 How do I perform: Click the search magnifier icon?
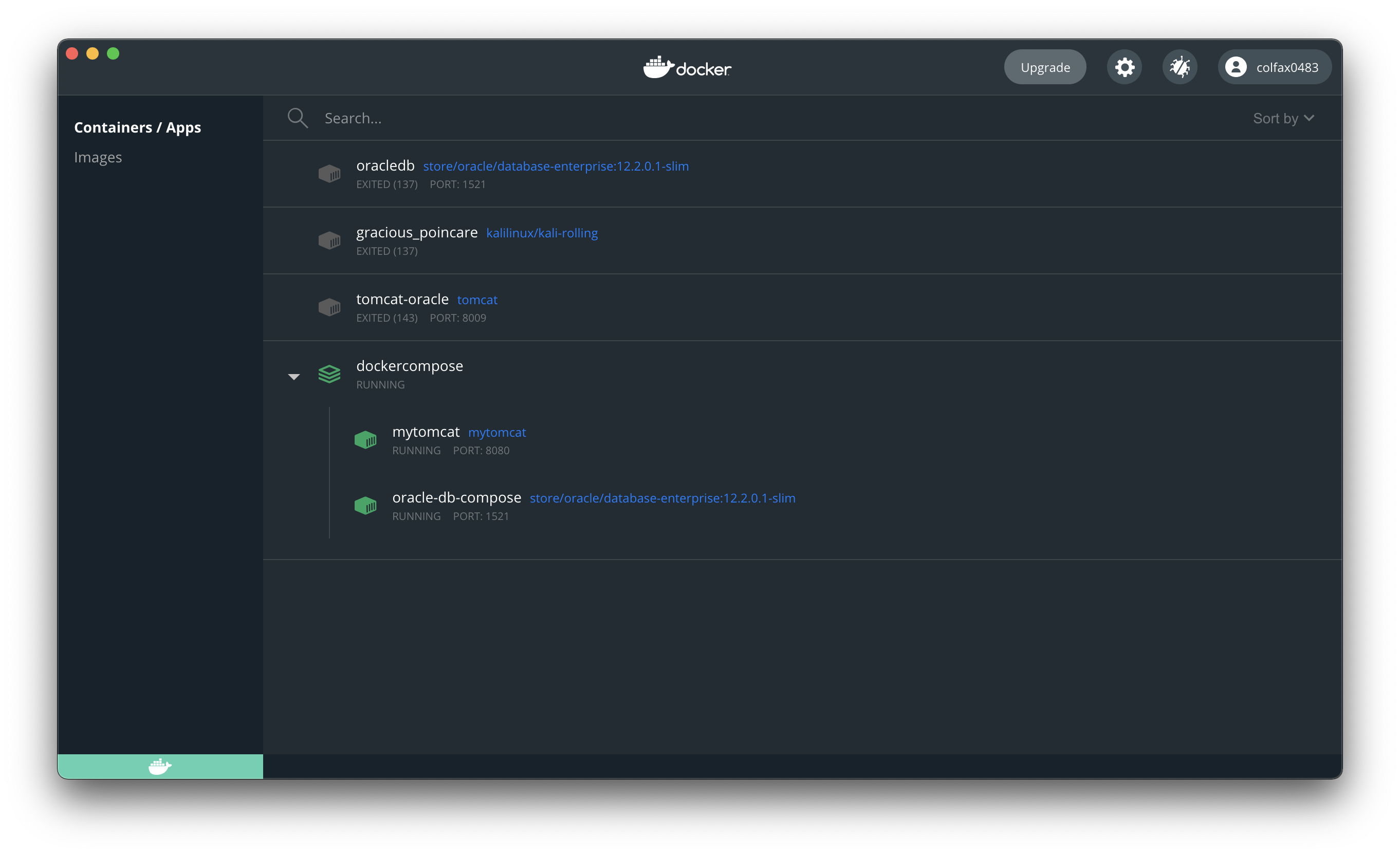point(297,118)
